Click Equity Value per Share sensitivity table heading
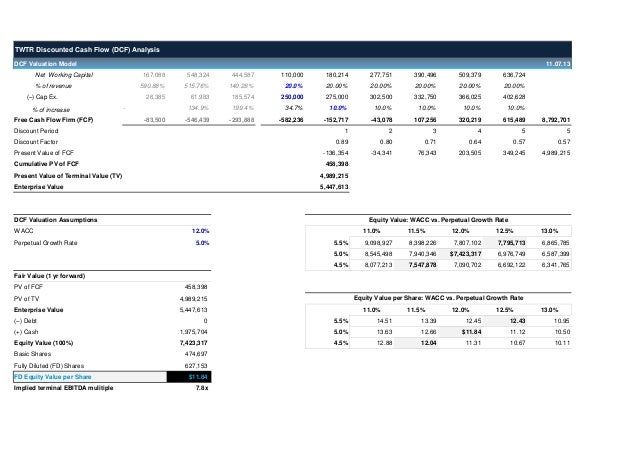 pos(438,298)
